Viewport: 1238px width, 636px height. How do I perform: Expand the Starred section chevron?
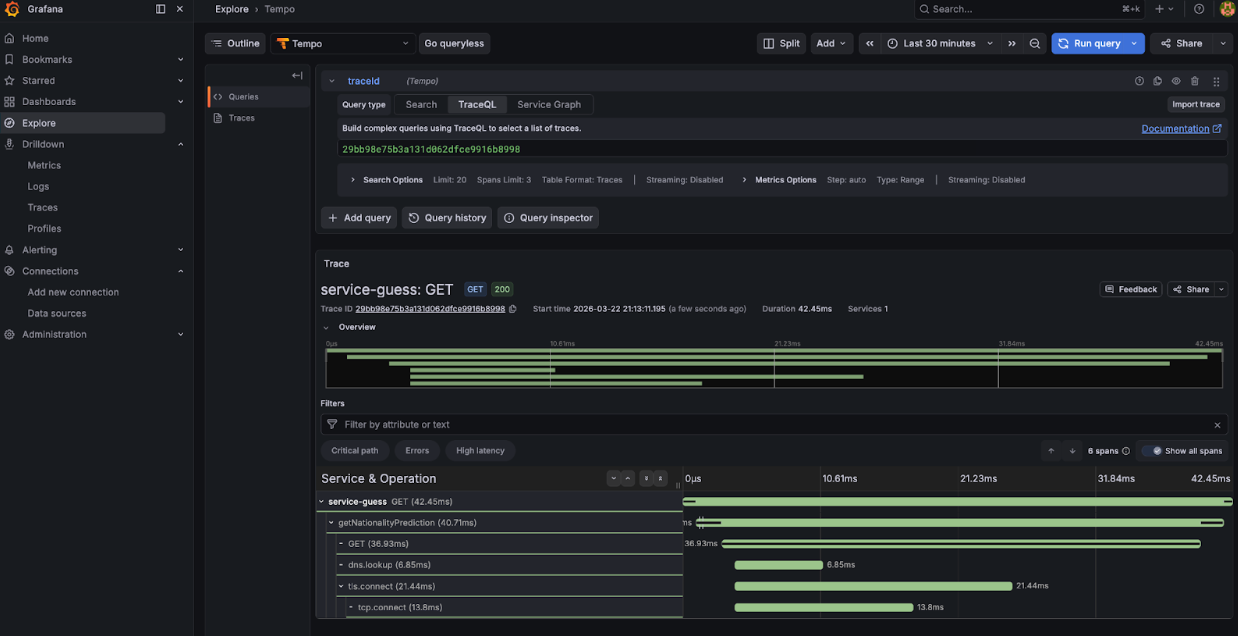pos(181,81)
